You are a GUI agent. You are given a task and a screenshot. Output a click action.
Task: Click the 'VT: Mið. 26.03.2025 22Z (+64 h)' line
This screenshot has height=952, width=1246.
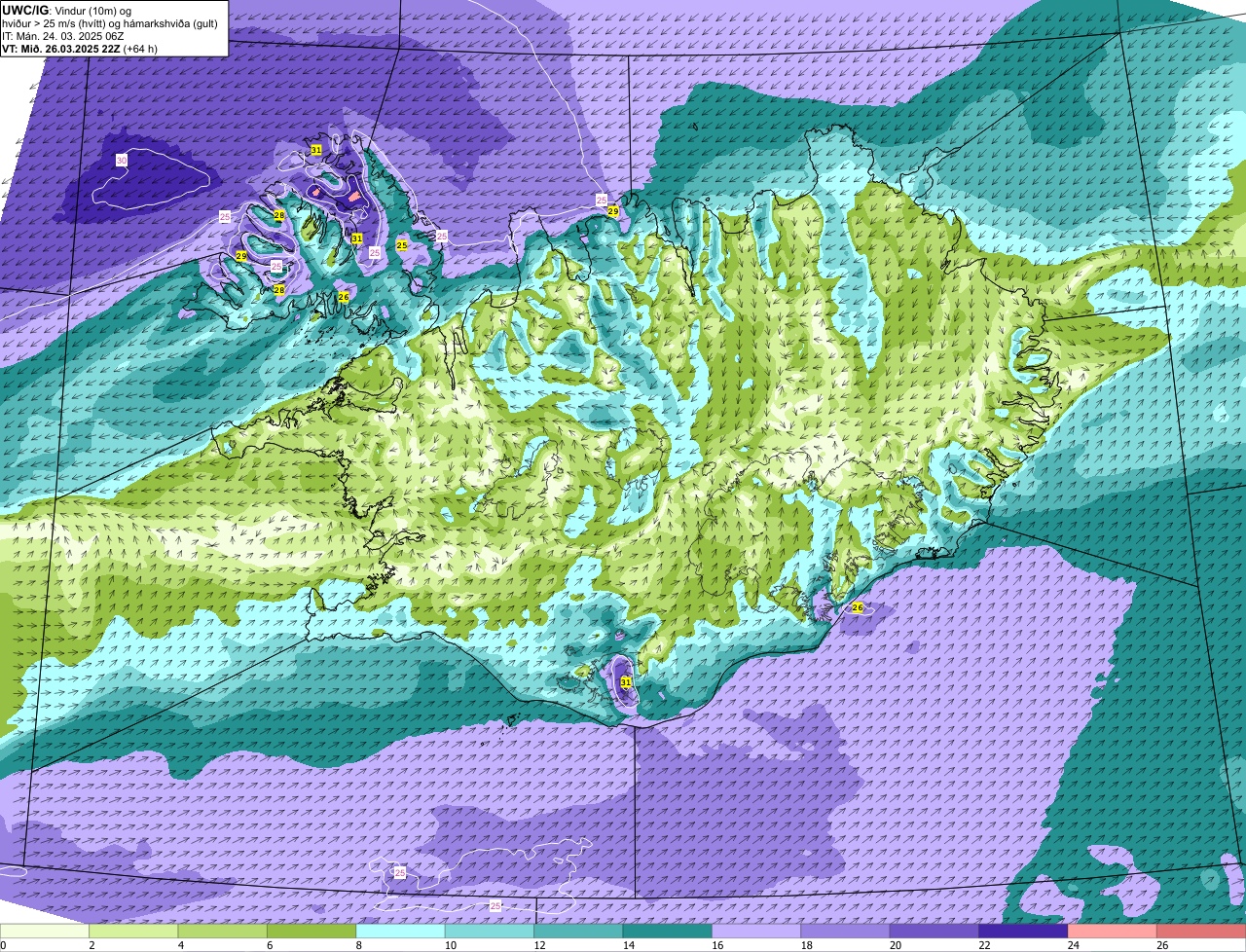pos(80,48)
